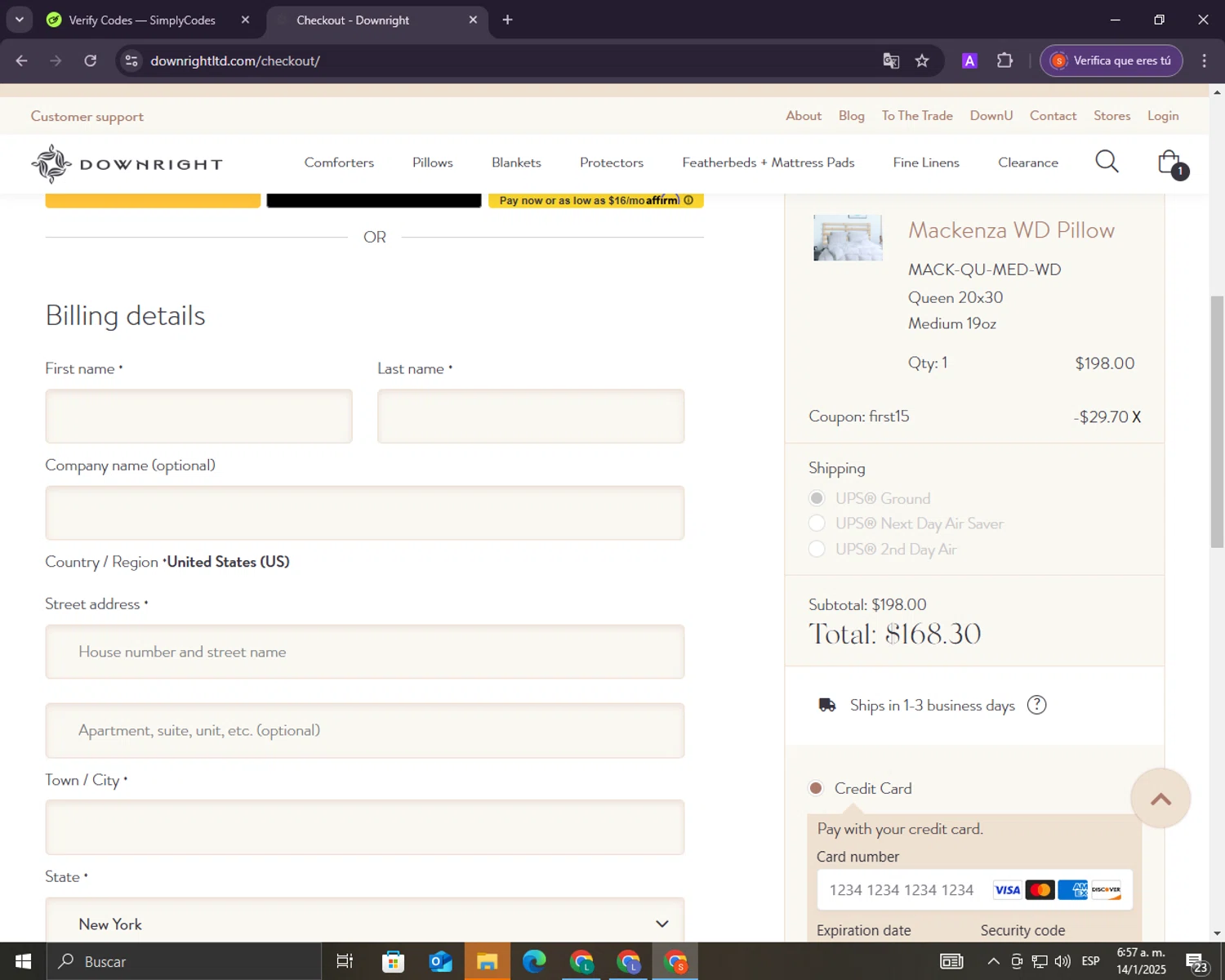Open Protectors menu
1225x980 pixels.
612,163
